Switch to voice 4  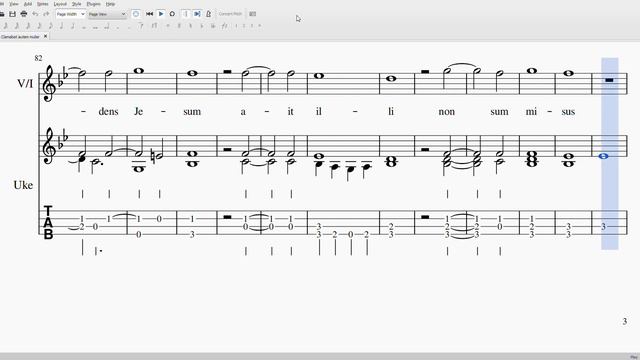point(260,26)
